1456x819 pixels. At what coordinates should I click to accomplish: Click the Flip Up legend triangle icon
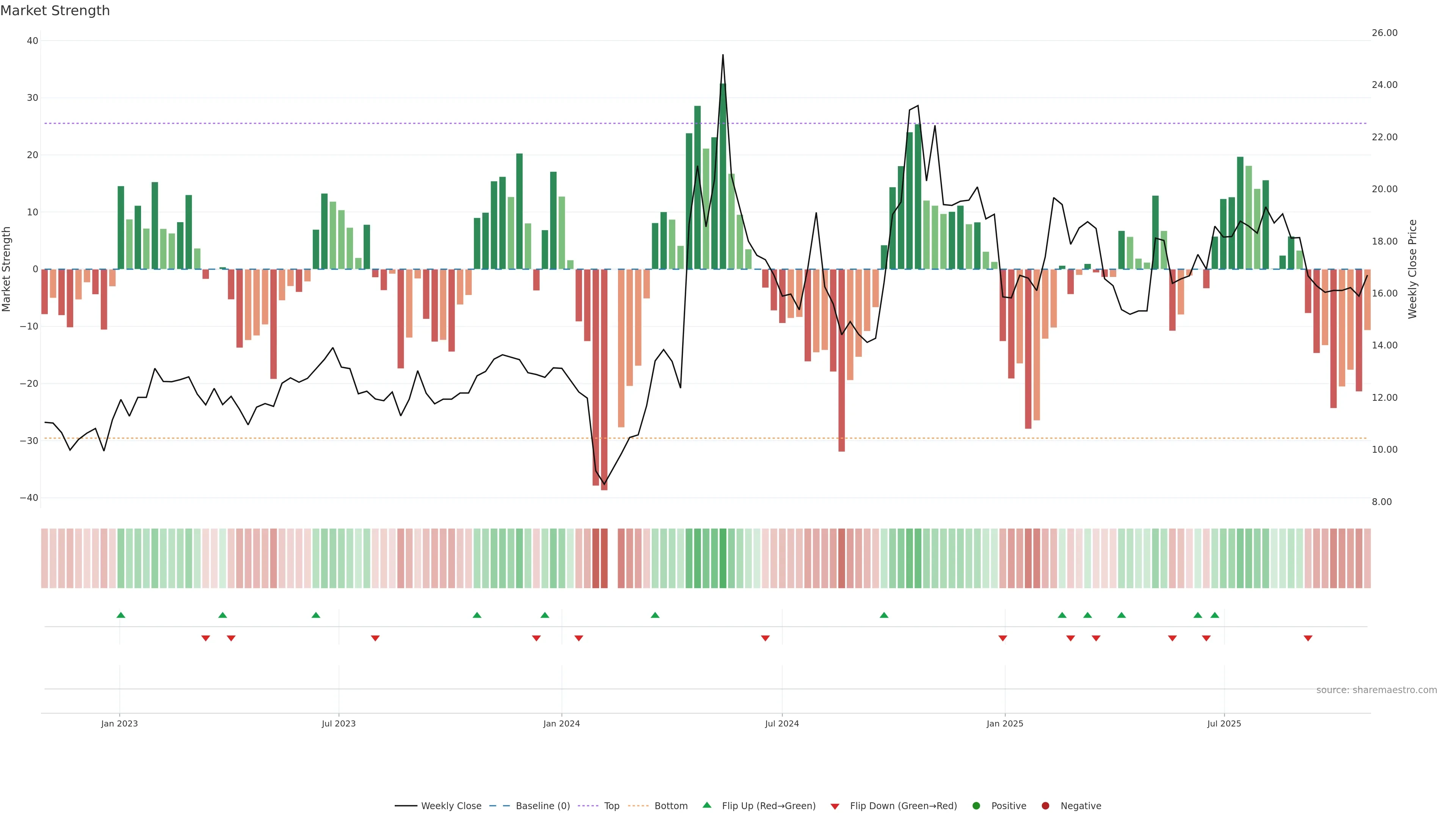(x=706, y=805)
